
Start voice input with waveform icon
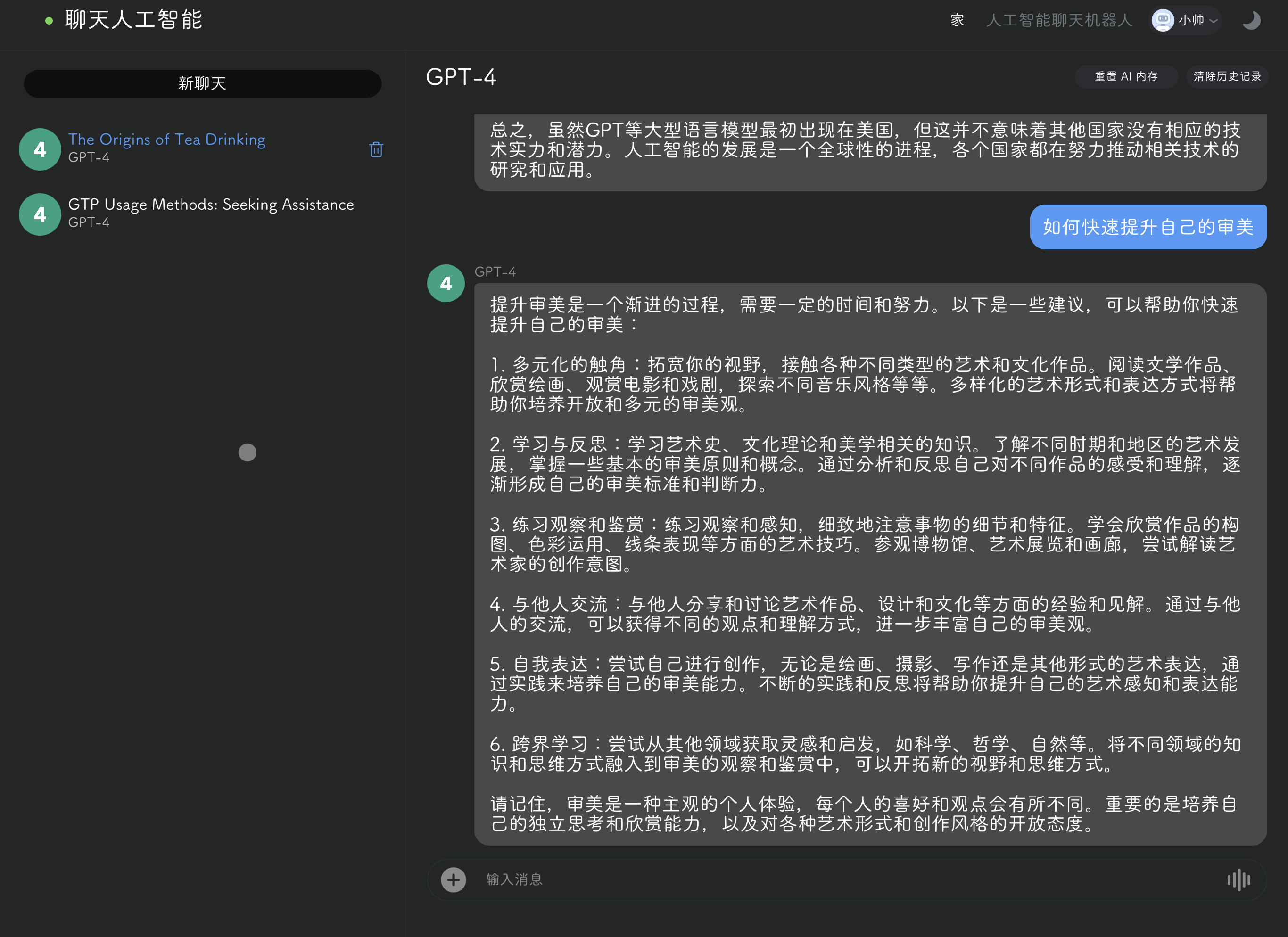coord(1238,879)
